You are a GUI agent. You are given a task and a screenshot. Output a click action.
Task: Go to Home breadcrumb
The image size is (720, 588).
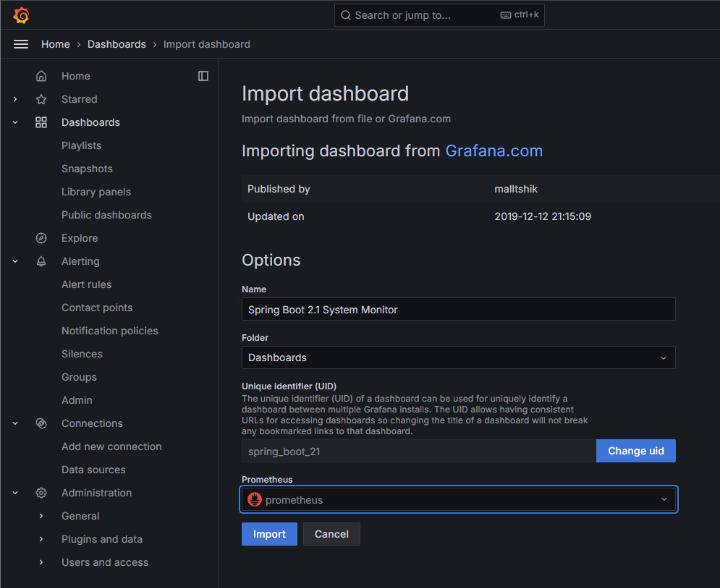[56, 44]
